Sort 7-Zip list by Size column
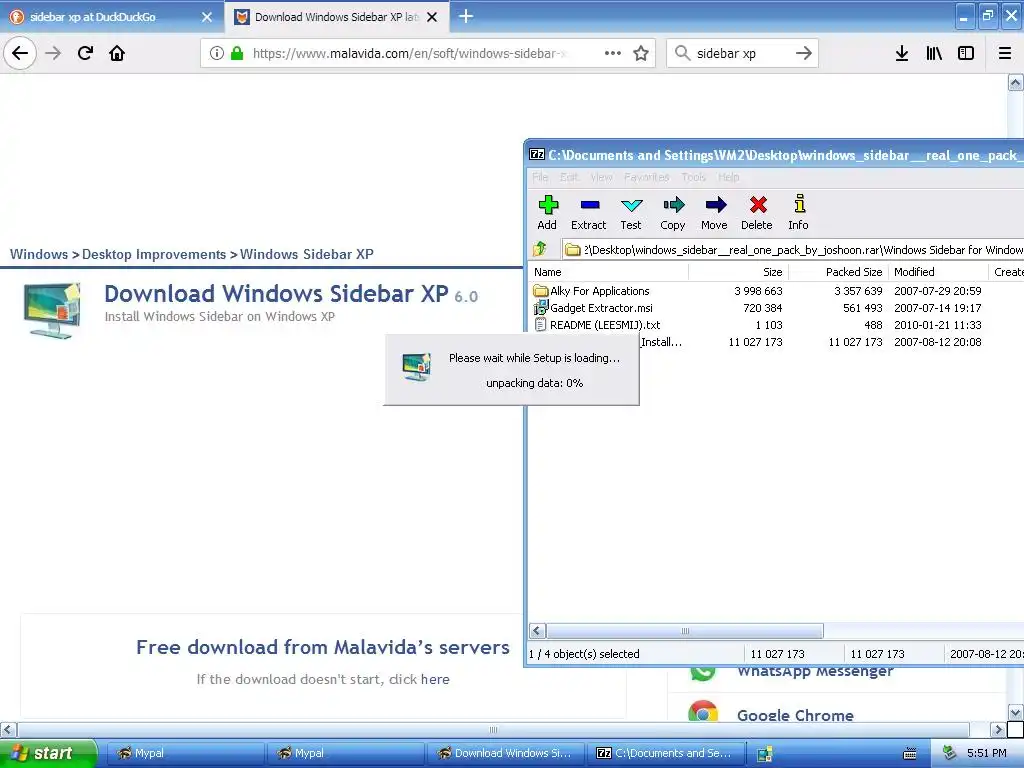 [x=739, y=272]
